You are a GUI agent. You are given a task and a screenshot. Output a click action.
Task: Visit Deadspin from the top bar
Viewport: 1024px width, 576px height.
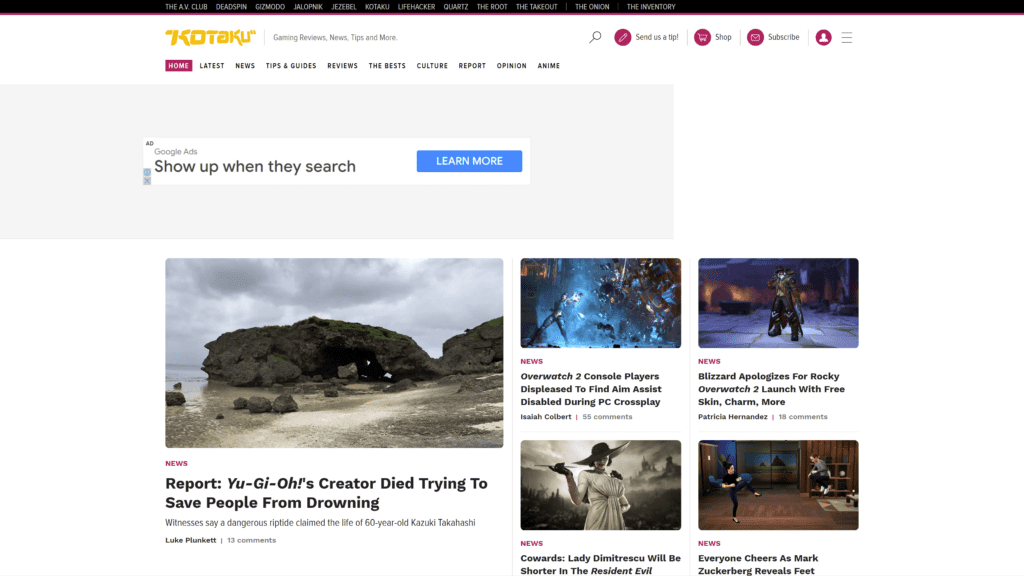click(x=231, y=7)
